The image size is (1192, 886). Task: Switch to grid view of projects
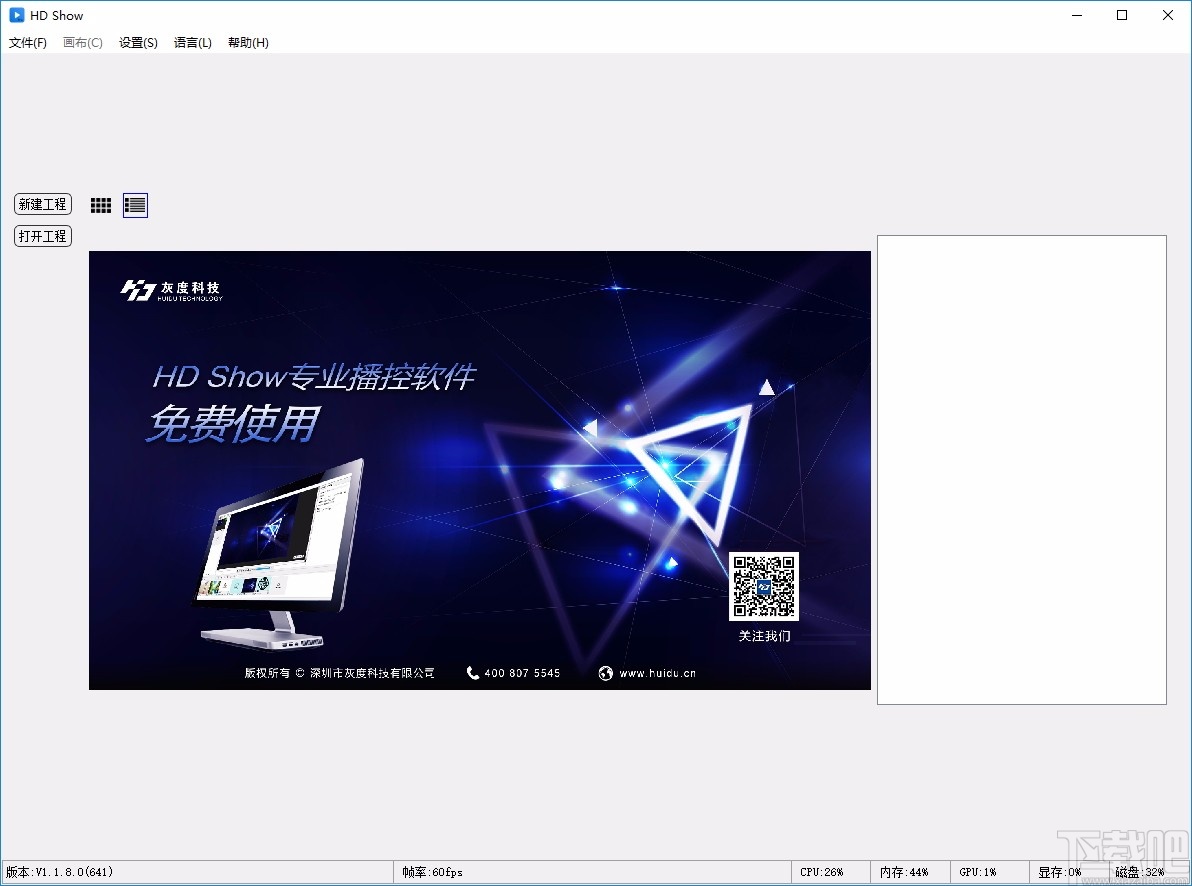pyautogui.click(x=100, y=205)
